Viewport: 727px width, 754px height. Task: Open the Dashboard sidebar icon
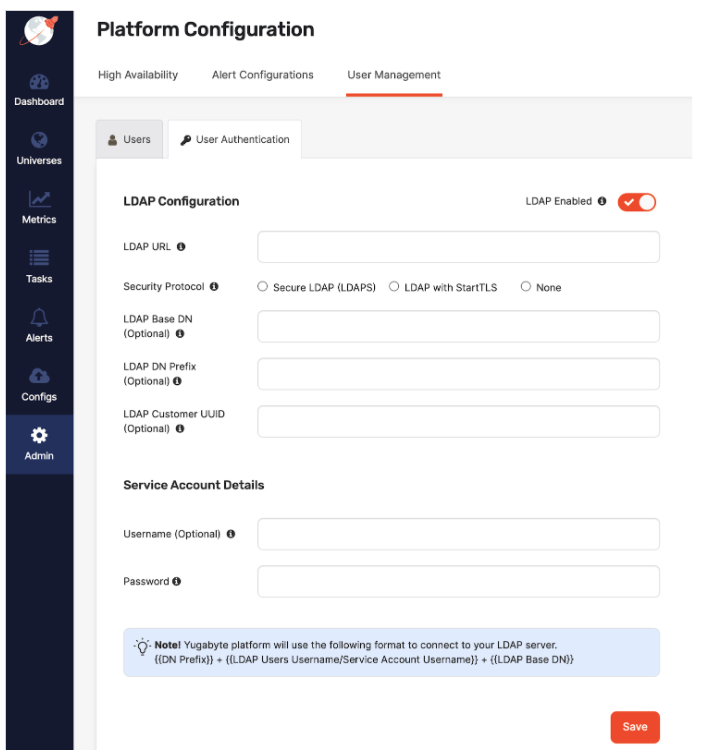39,82
